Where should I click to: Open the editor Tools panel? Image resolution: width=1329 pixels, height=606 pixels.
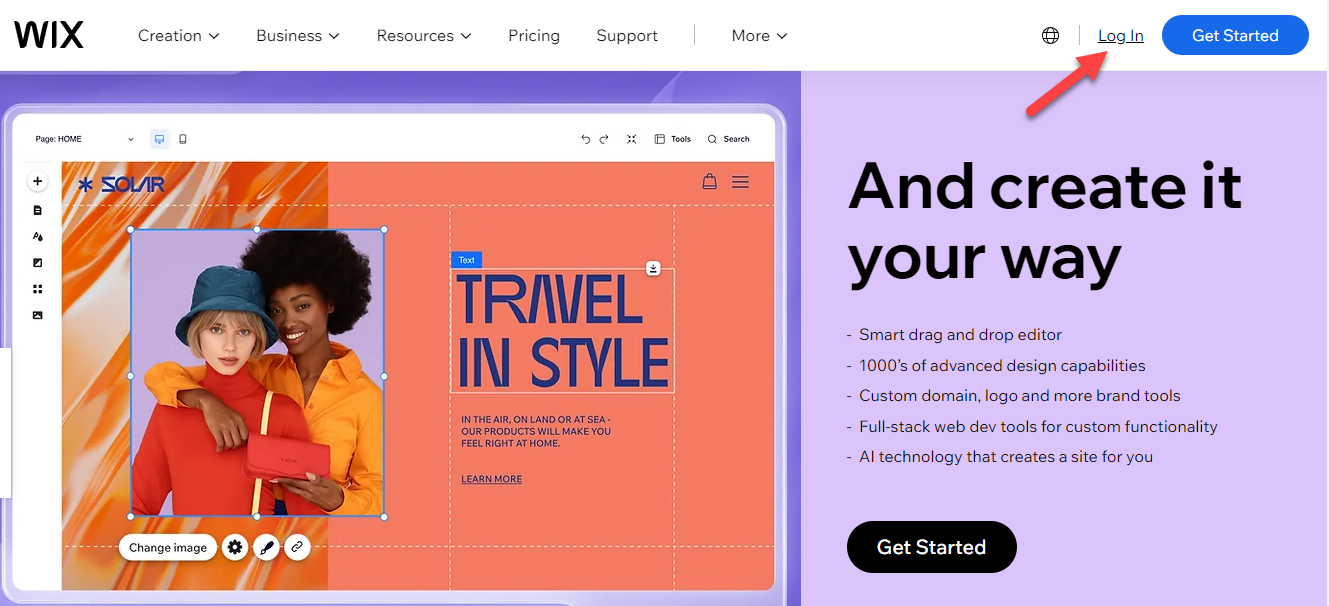pos(673,139)
